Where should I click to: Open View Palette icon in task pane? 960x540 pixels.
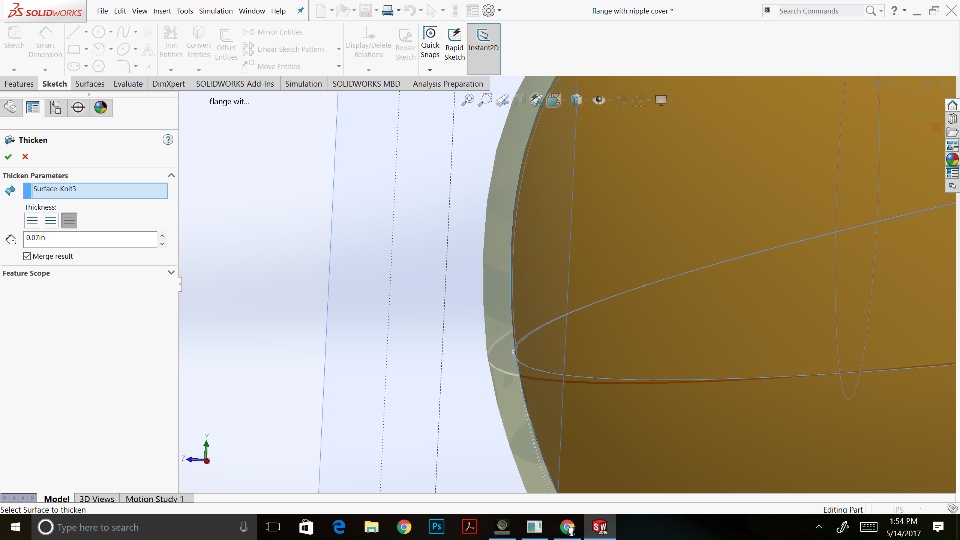(952, 146)
